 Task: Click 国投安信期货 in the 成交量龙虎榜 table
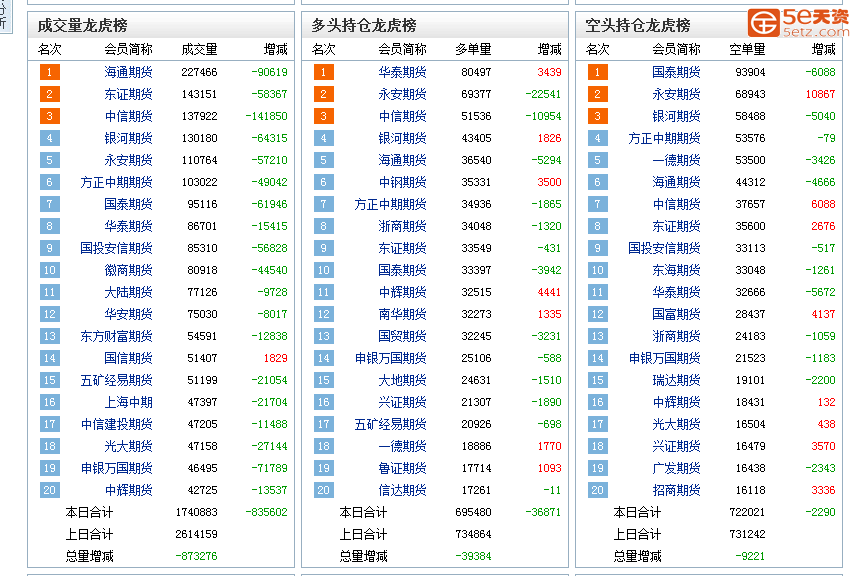[116, 248]
